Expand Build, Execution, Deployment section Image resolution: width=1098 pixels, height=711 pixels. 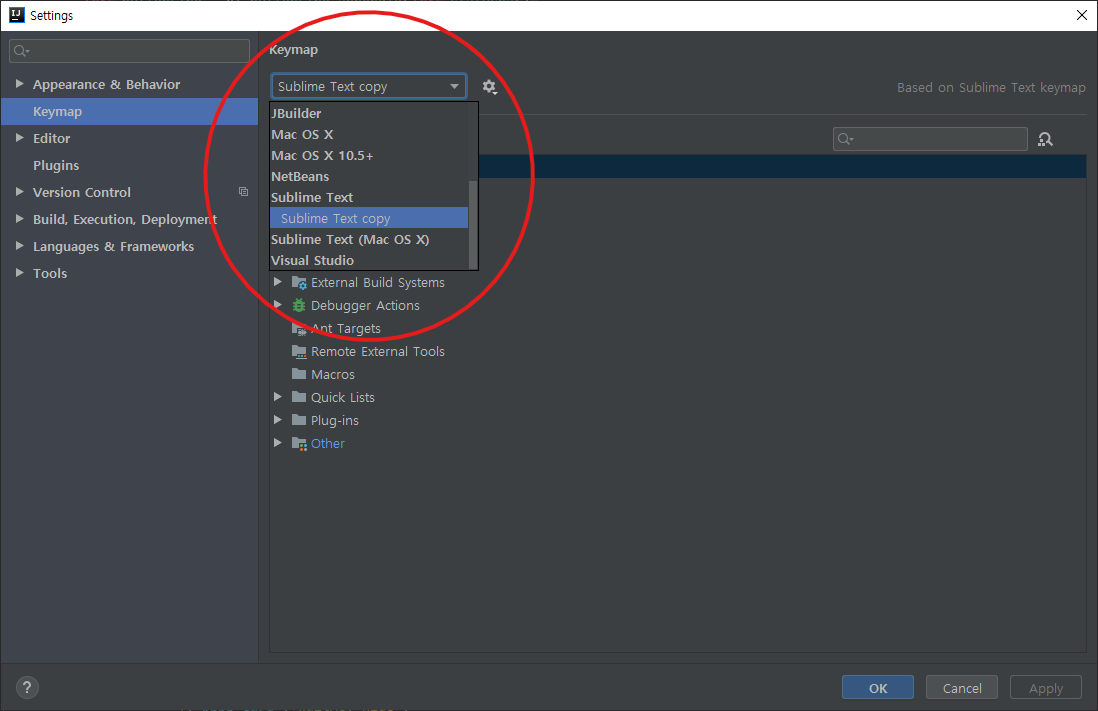click(20, 219)
